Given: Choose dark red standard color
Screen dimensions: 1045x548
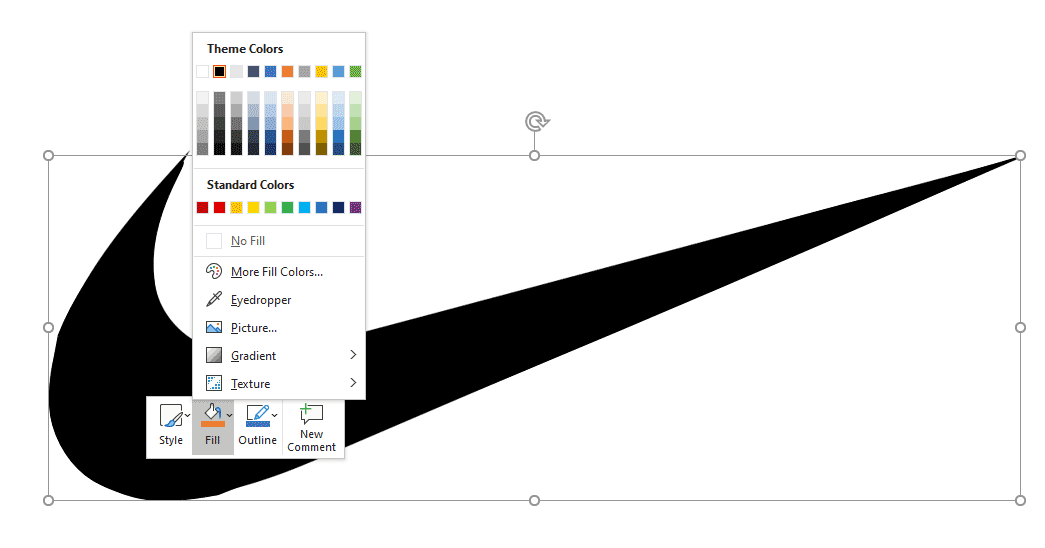Looking at the screenshot, I should (x=203, y=207).
